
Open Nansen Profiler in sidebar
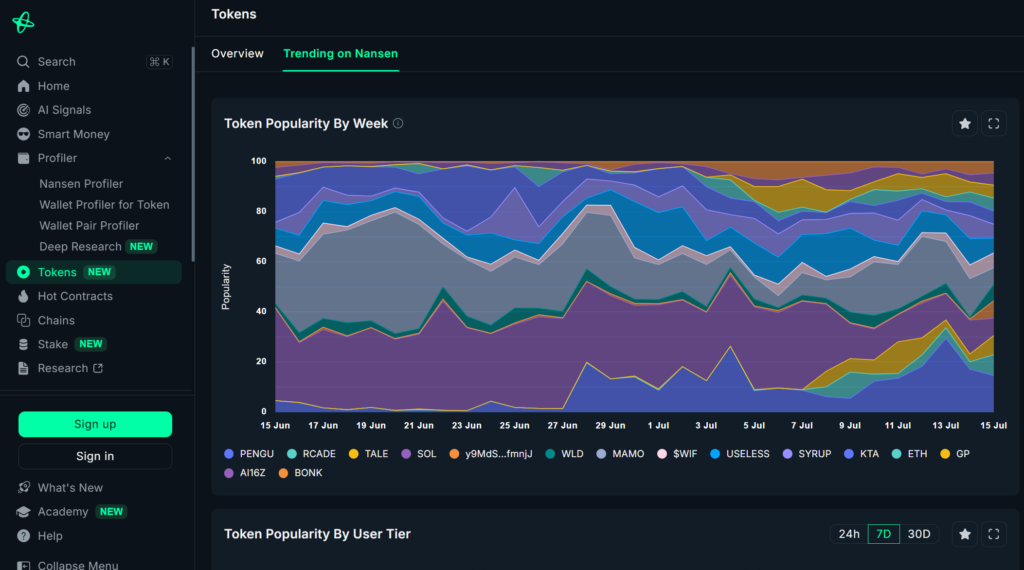pyautogui.click(x=81, y=184)
